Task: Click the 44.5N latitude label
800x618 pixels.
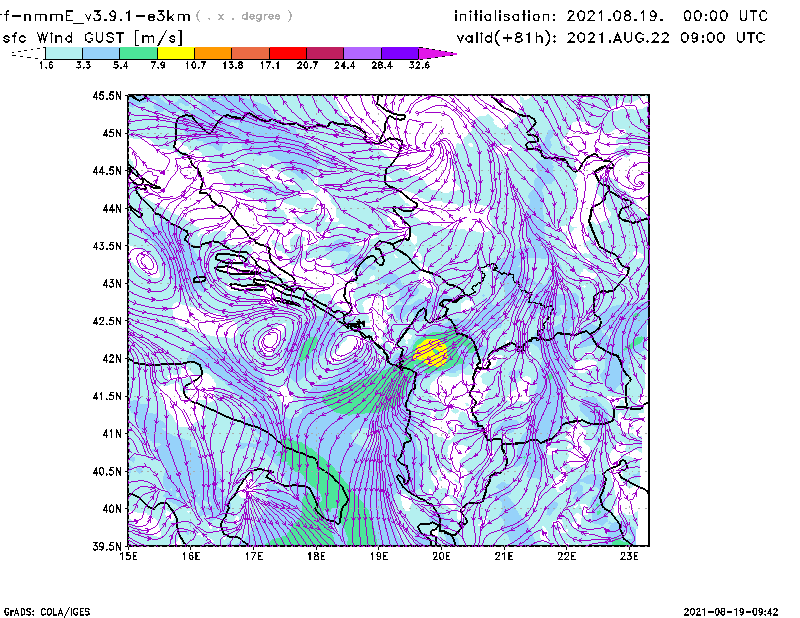Action: (107, 170)
